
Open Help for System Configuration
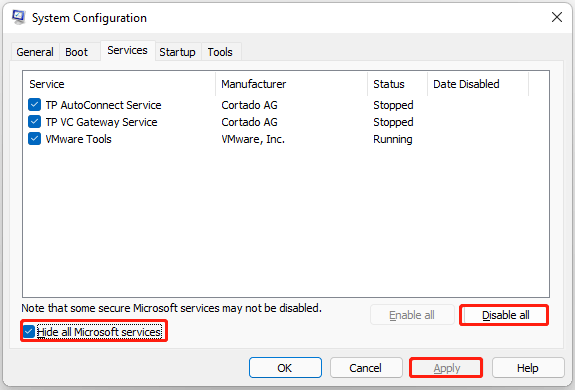coord(528,368)
